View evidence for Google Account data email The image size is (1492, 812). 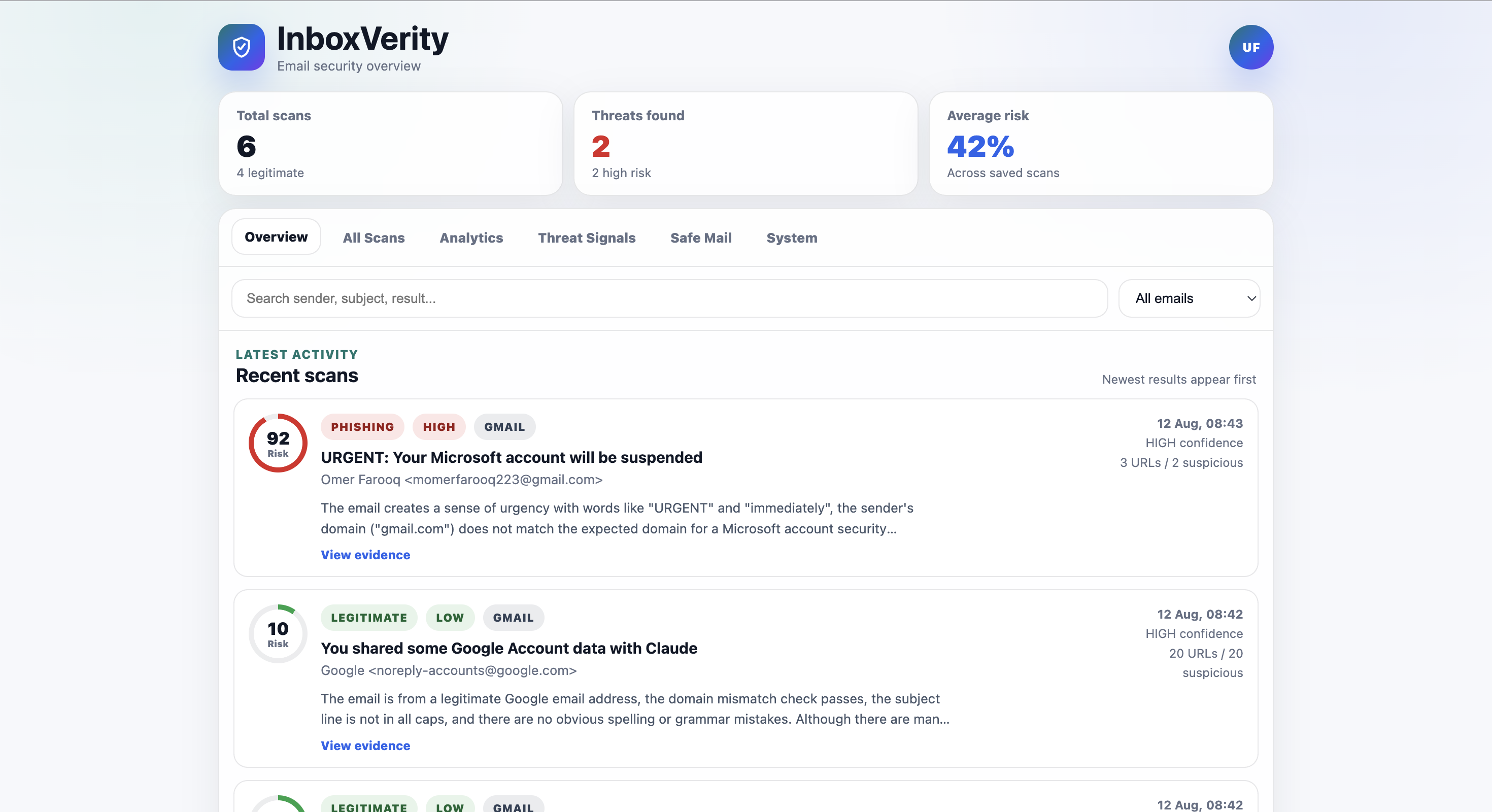pyautogui.click(x=365, y=746)
